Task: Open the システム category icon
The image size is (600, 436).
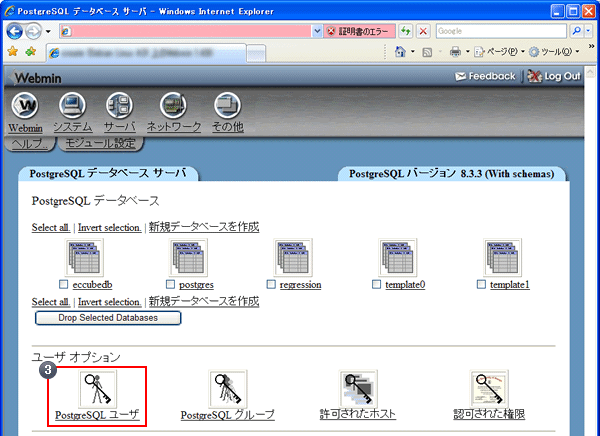Action: (72, 105)
